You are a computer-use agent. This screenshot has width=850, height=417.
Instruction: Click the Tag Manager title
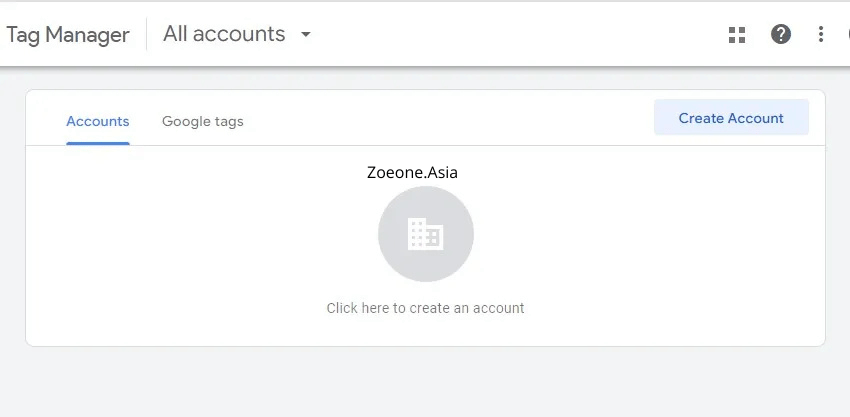(x=68, y=35)
